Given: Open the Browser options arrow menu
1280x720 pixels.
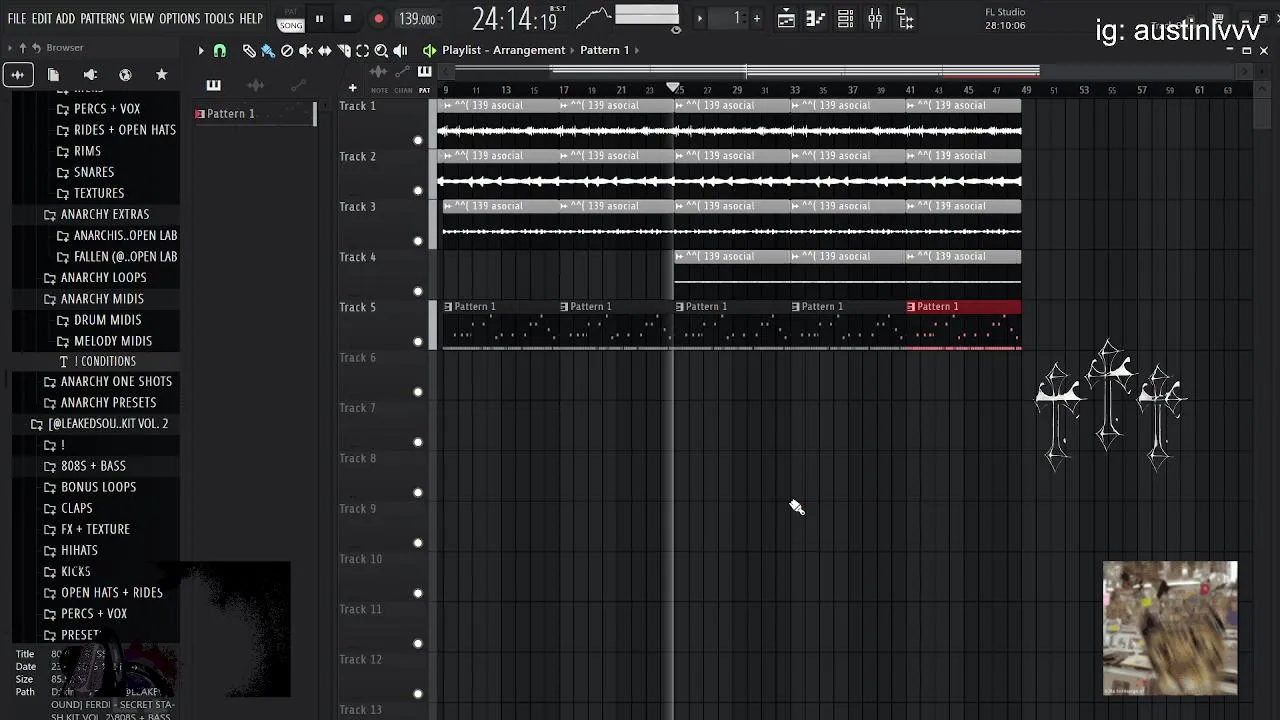Looking at the screenshot, I should (x=9, y=47).
